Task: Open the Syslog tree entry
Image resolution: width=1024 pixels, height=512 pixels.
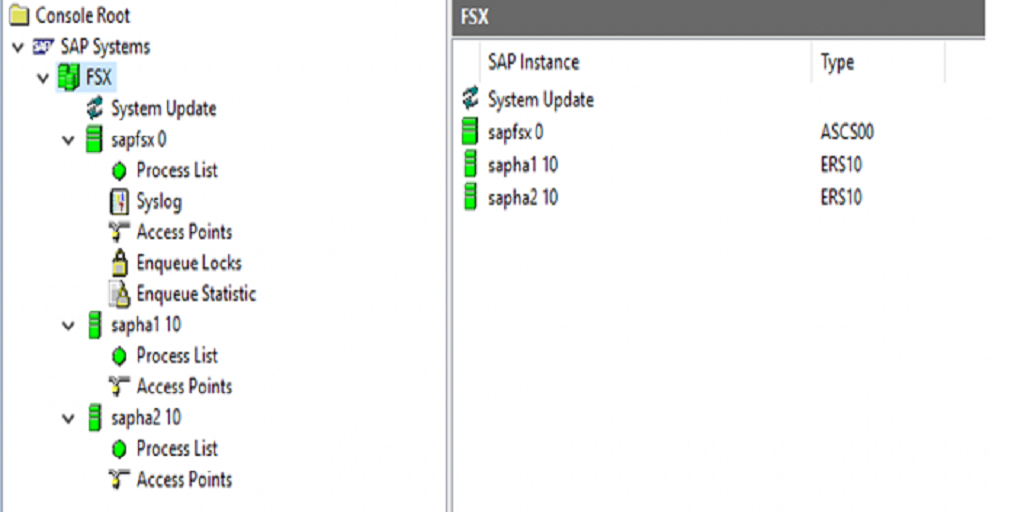Action: point(159,202)
